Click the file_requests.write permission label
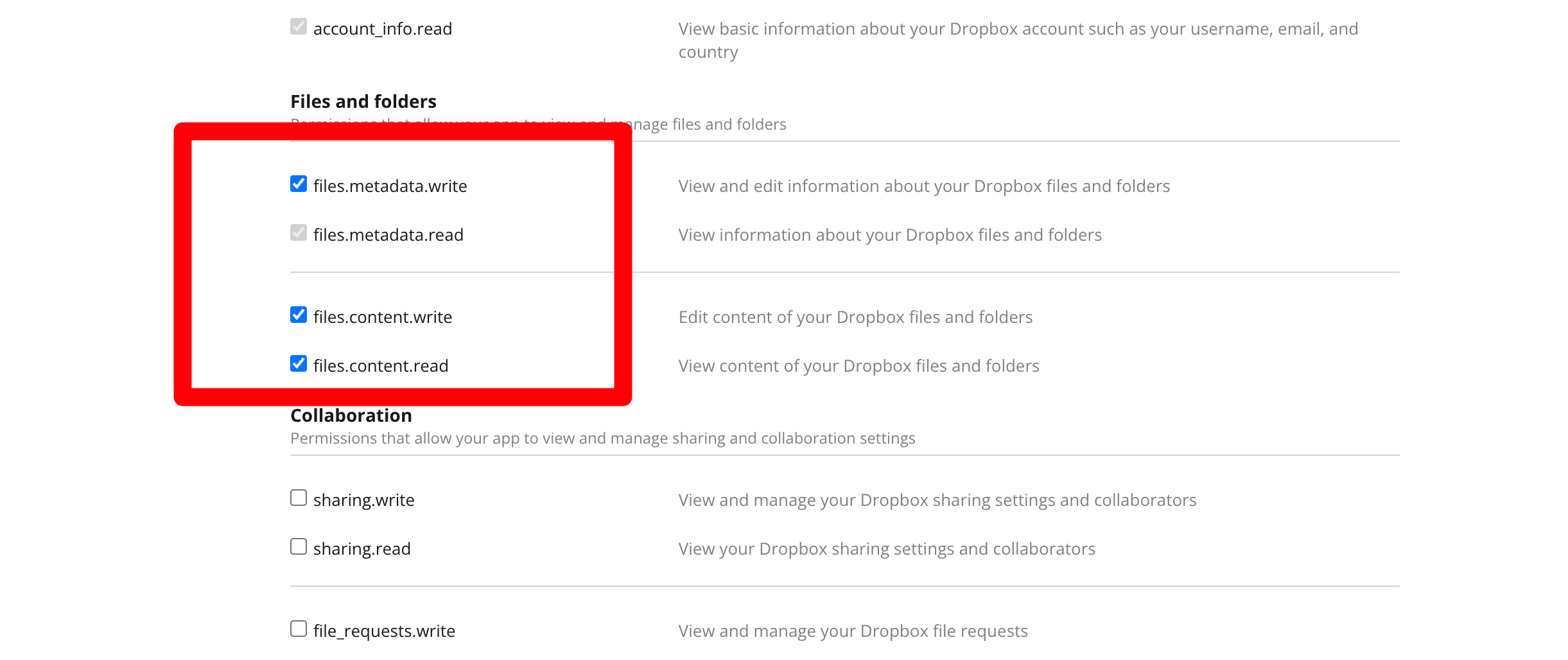 pos(384,631)
